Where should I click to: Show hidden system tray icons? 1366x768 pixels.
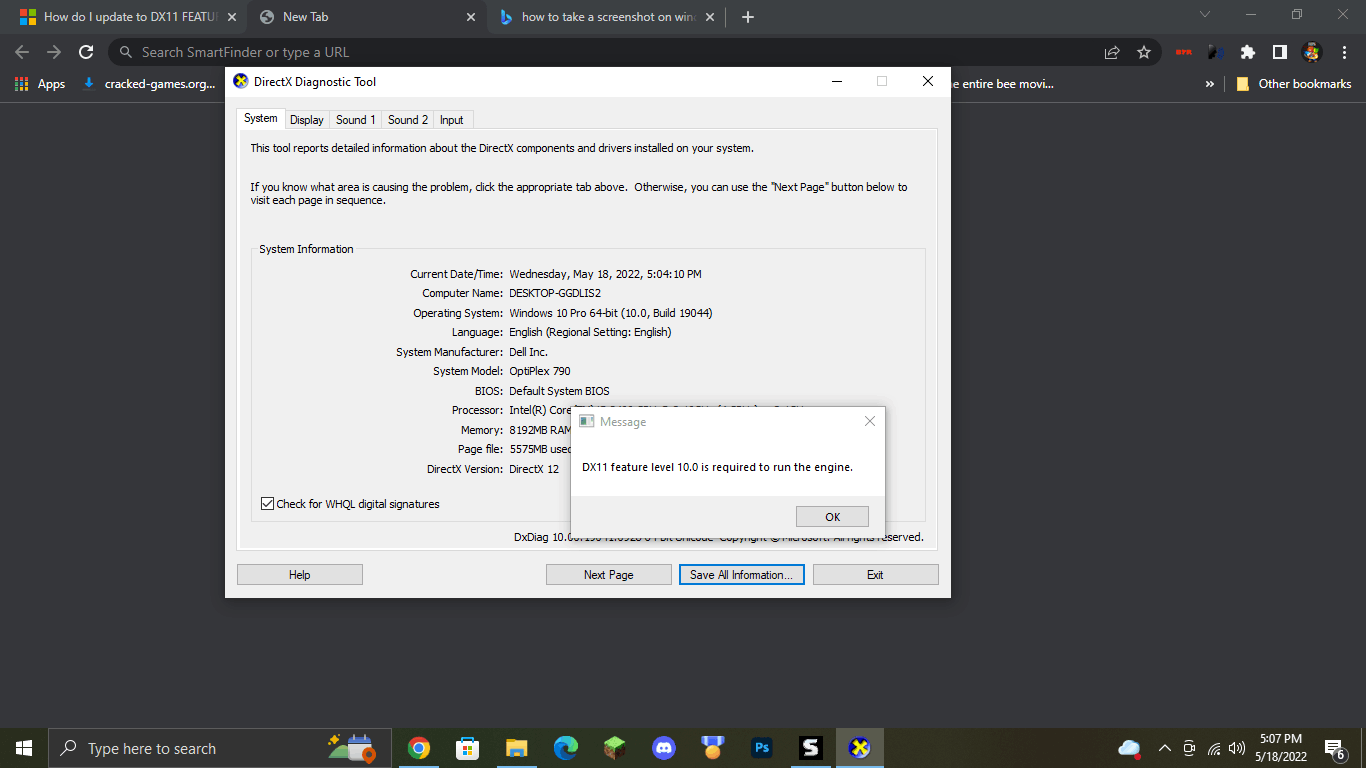coord(1164,748)
